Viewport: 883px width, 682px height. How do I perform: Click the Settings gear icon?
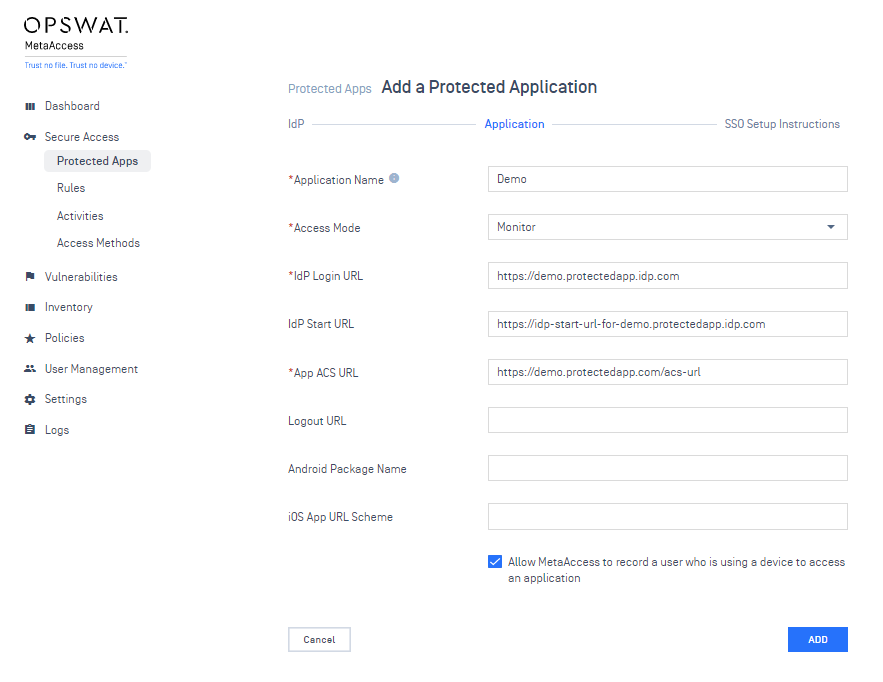[x=30, y=399]
